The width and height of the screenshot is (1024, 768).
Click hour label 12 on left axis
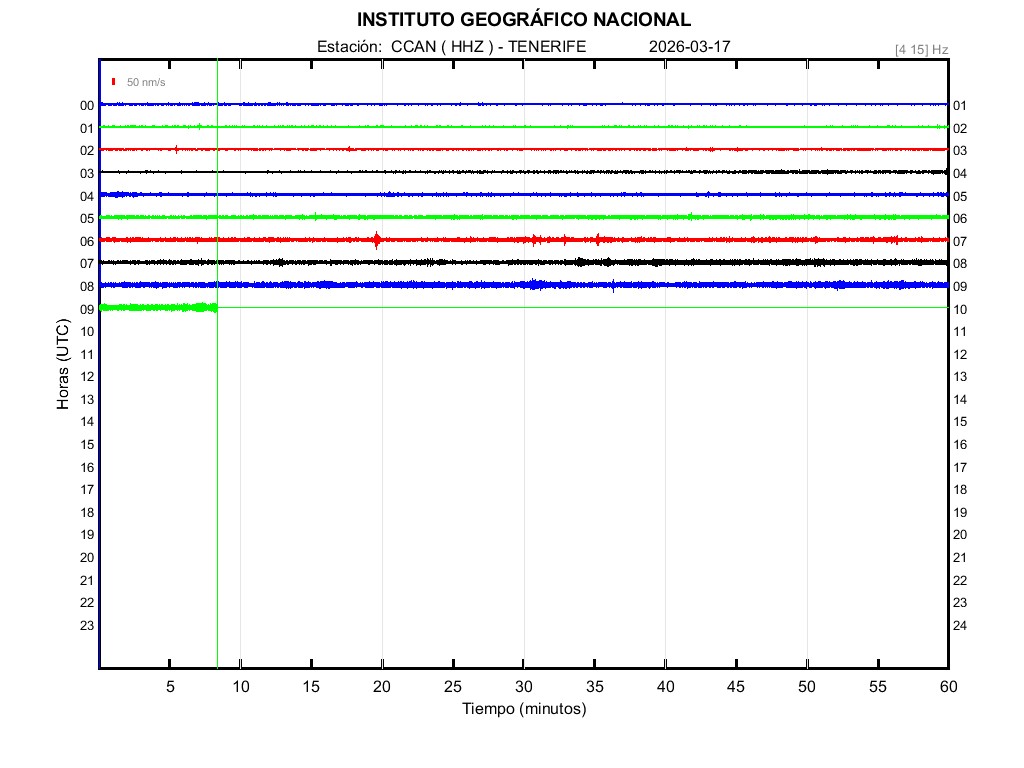point(87,377)
